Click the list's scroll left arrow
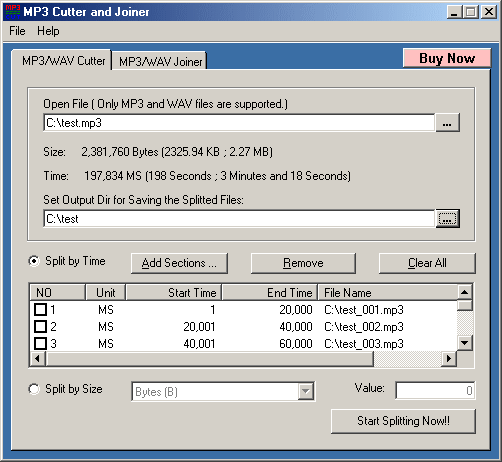The width and height of the screenshot is (502, 462). 38,359
